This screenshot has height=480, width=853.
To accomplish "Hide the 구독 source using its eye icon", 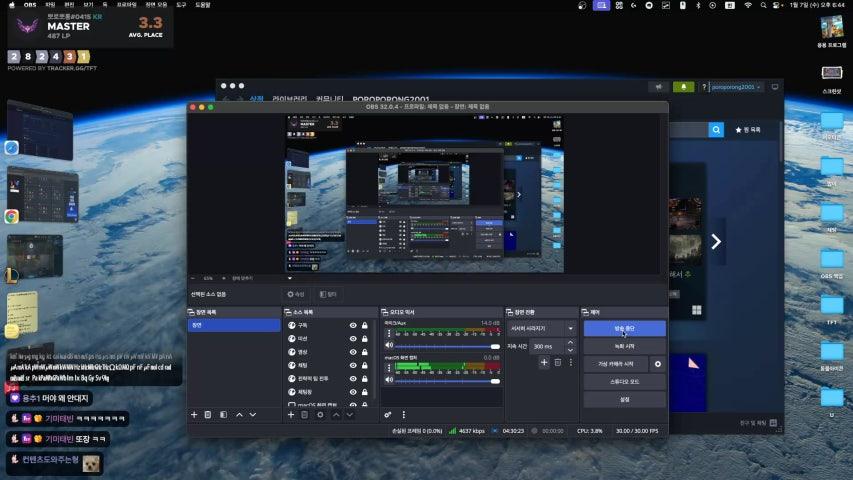I will [353, 326].
